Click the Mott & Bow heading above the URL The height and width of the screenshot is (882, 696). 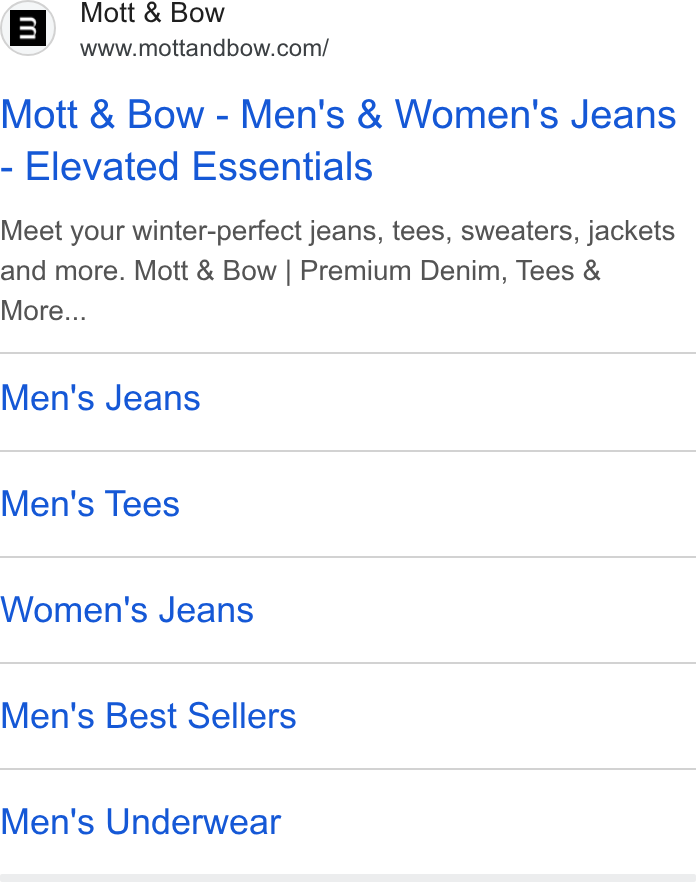pyautogui.click(x=152, y=13)
